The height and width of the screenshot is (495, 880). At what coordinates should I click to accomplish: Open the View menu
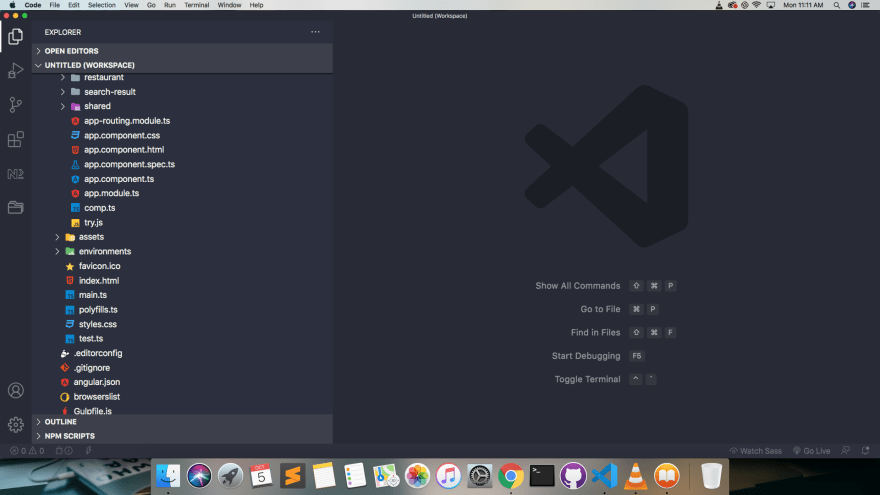click(x=131, y=5)
